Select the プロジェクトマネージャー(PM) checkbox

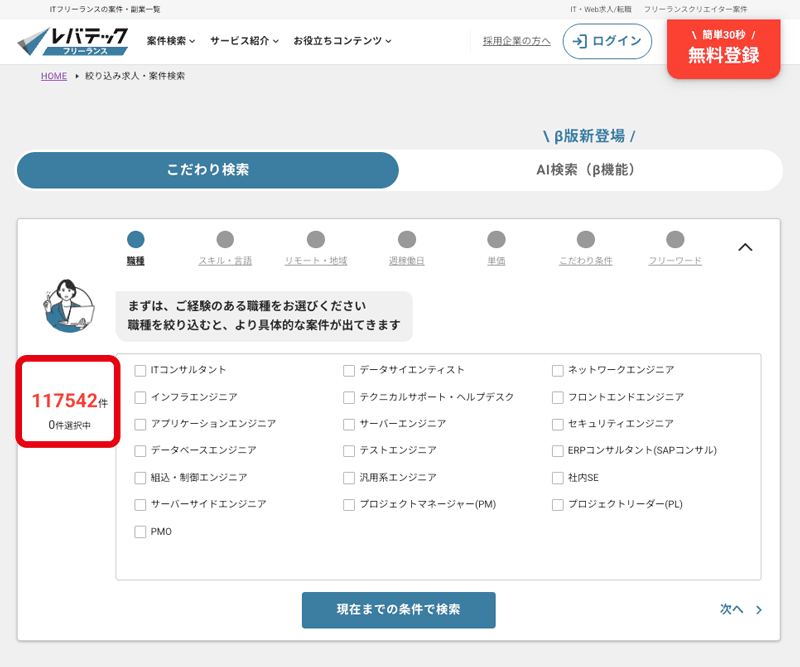click(348, 504)
